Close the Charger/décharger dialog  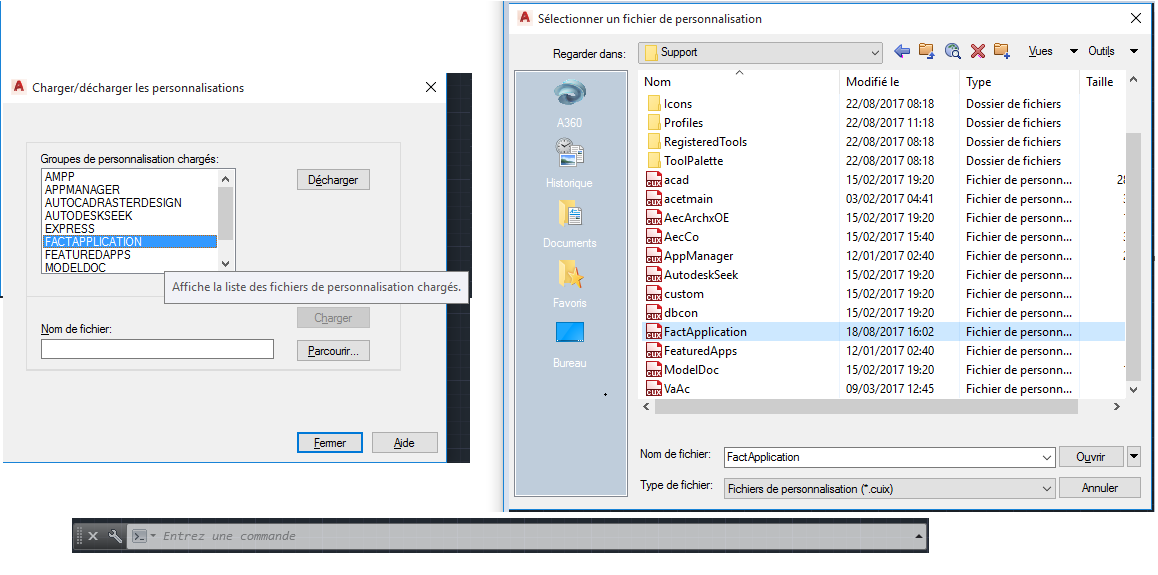click(x=431, y=87)
